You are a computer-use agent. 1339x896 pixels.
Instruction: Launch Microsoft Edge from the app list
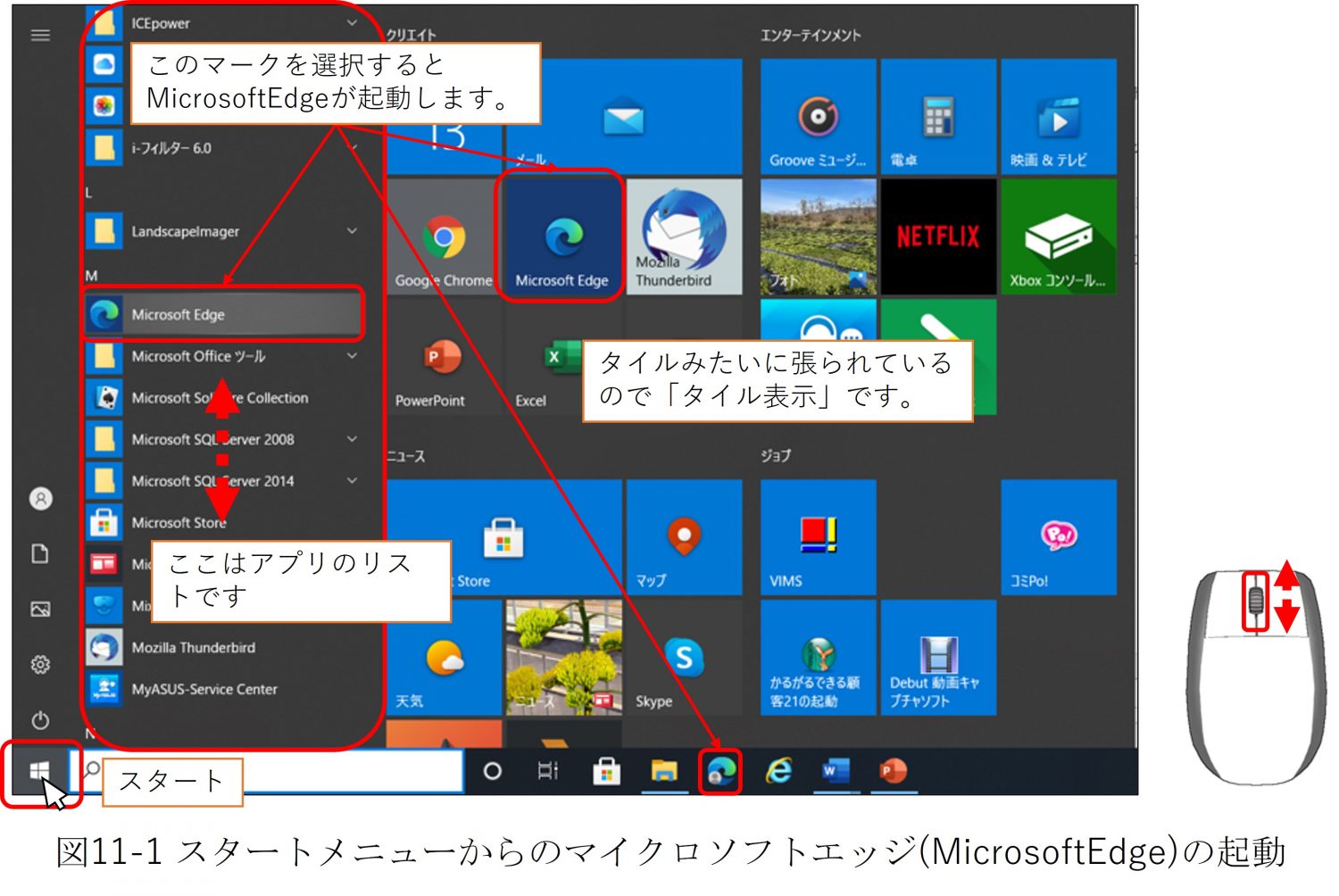(x=224, y=314)
